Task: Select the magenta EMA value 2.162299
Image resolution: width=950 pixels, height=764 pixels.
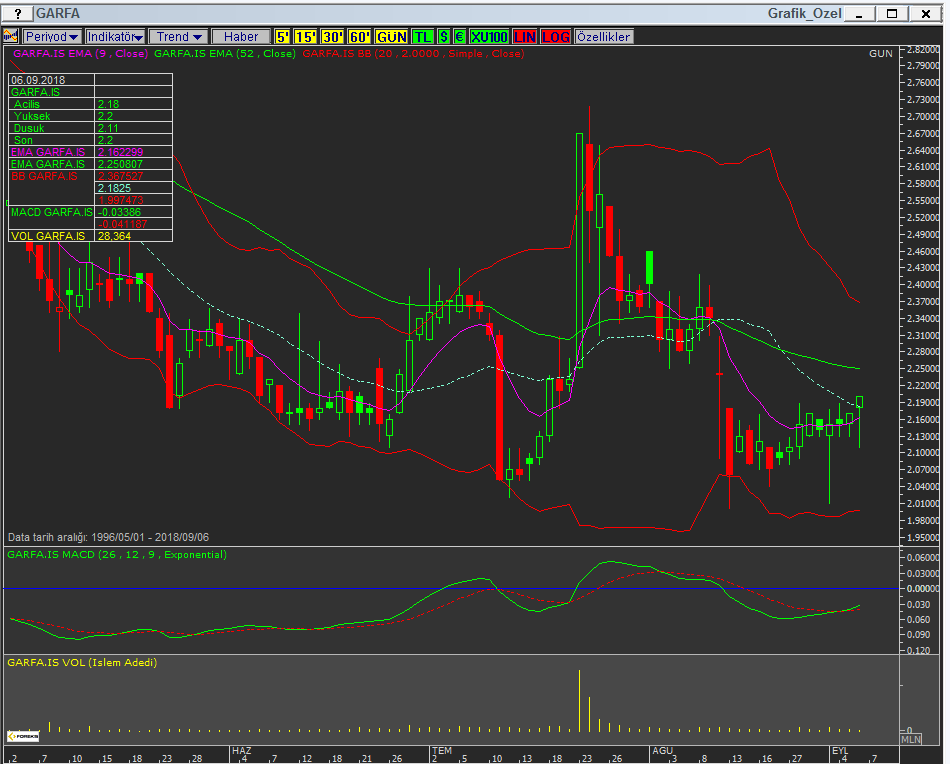Action: pyautogui.click(x=133, y=152)
